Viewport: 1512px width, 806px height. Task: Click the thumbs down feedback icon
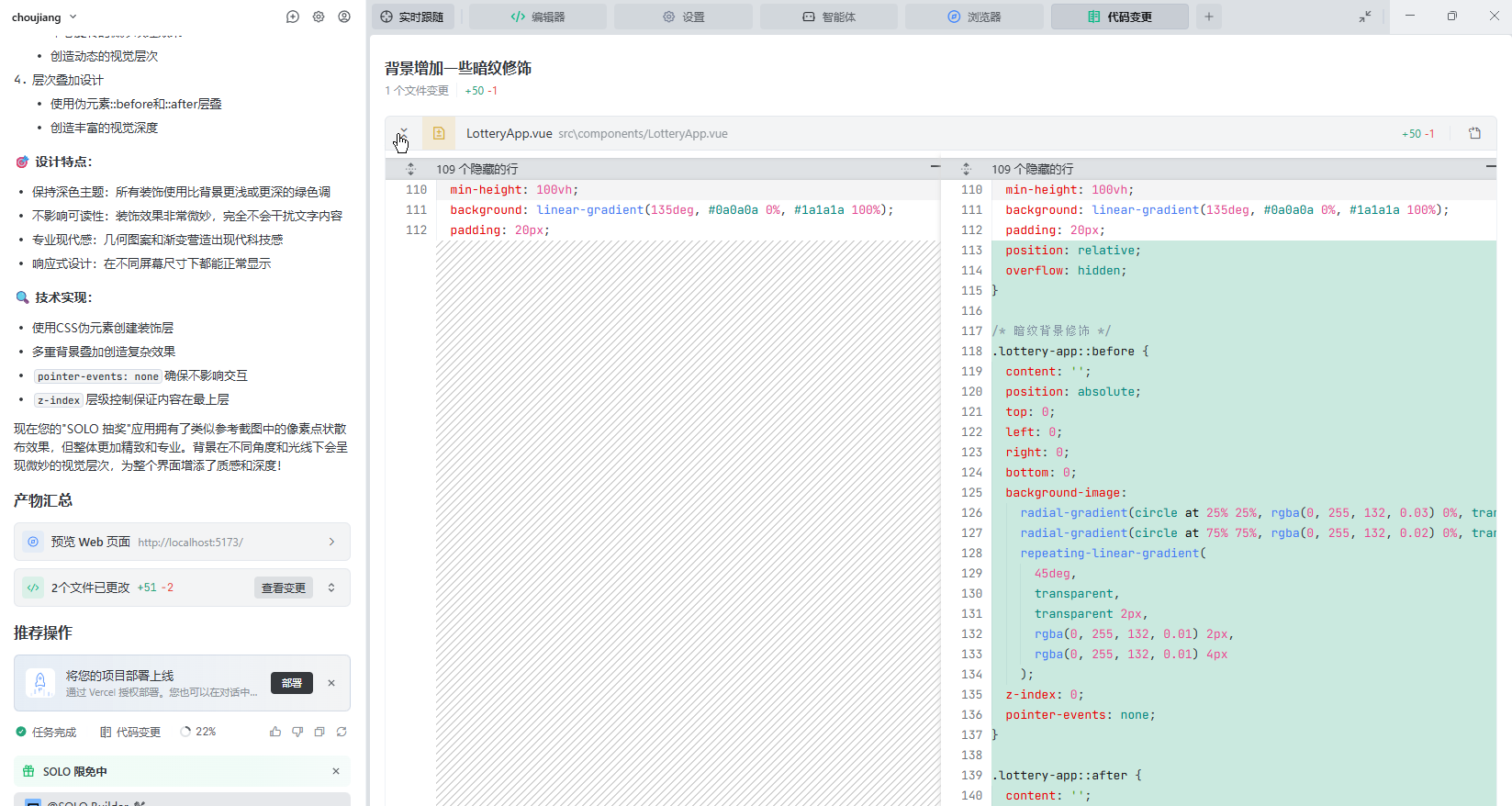click(x=297, y=732)
